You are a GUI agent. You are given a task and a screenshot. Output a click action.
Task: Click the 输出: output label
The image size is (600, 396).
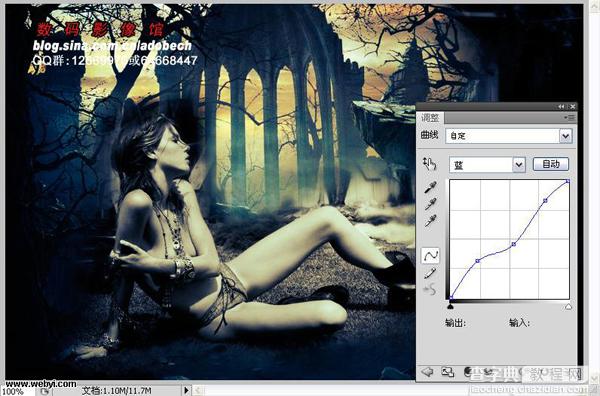(455, 323)
